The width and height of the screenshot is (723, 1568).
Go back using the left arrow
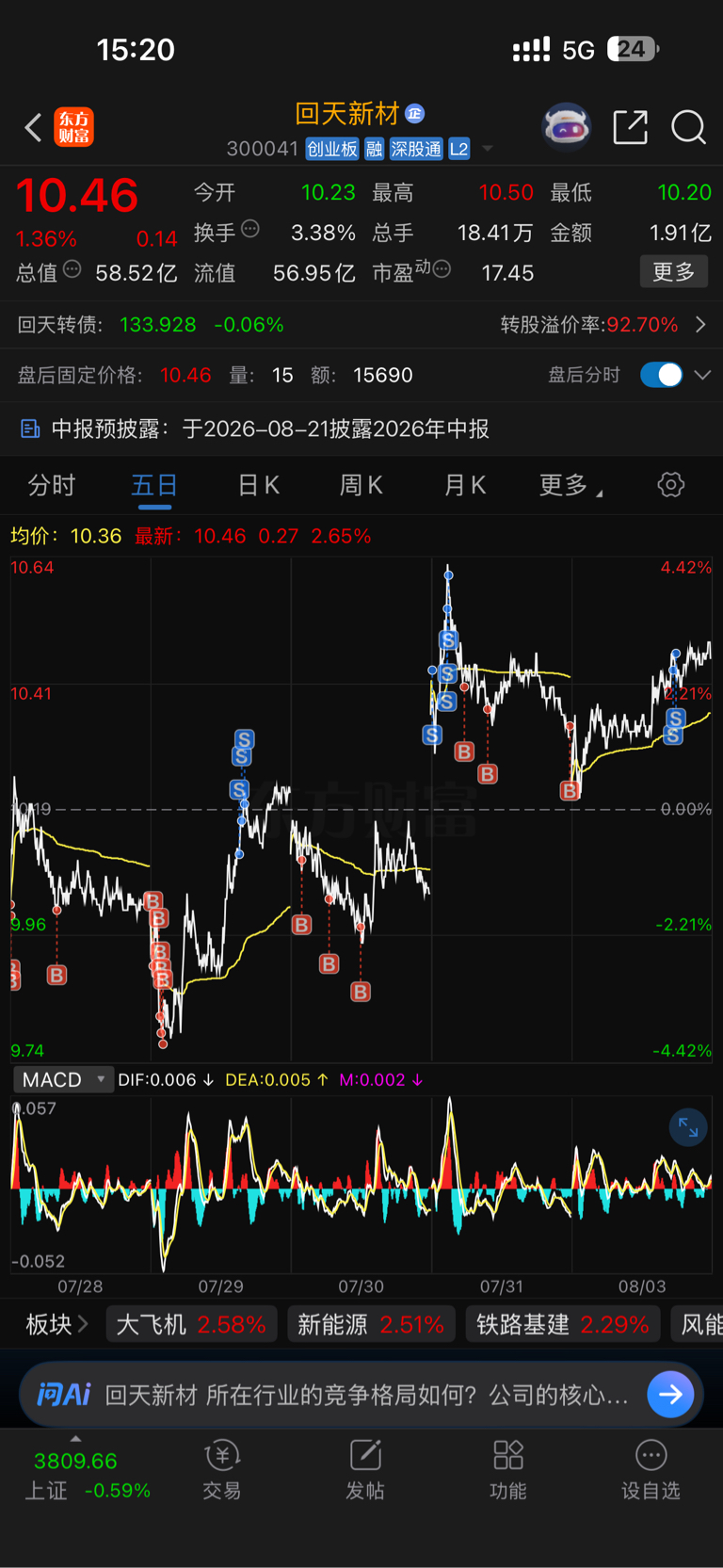(x=33, y=127)
